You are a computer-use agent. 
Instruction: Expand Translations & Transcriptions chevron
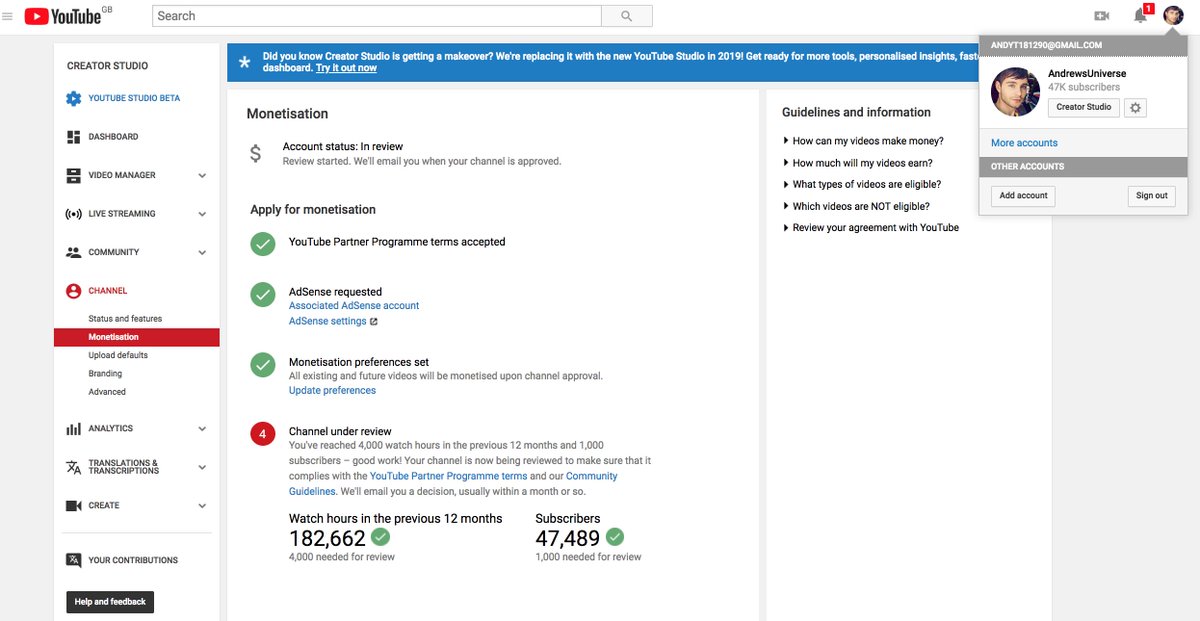[x=202, y=468]
